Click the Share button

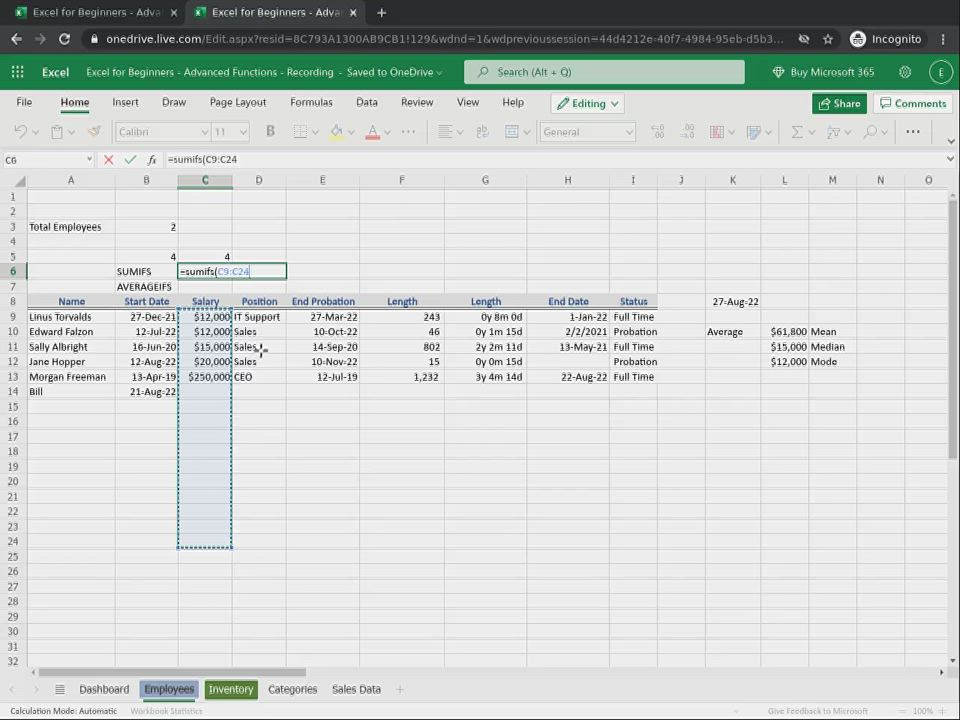point(839,103)
